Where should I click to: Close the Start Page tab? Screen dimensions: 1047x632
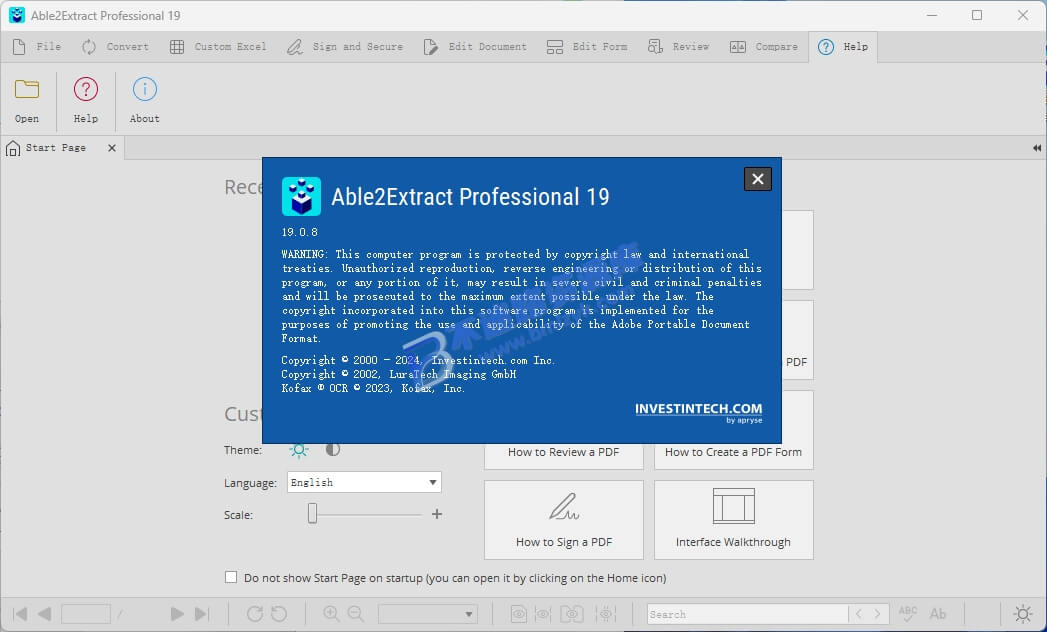coord(112,148)
